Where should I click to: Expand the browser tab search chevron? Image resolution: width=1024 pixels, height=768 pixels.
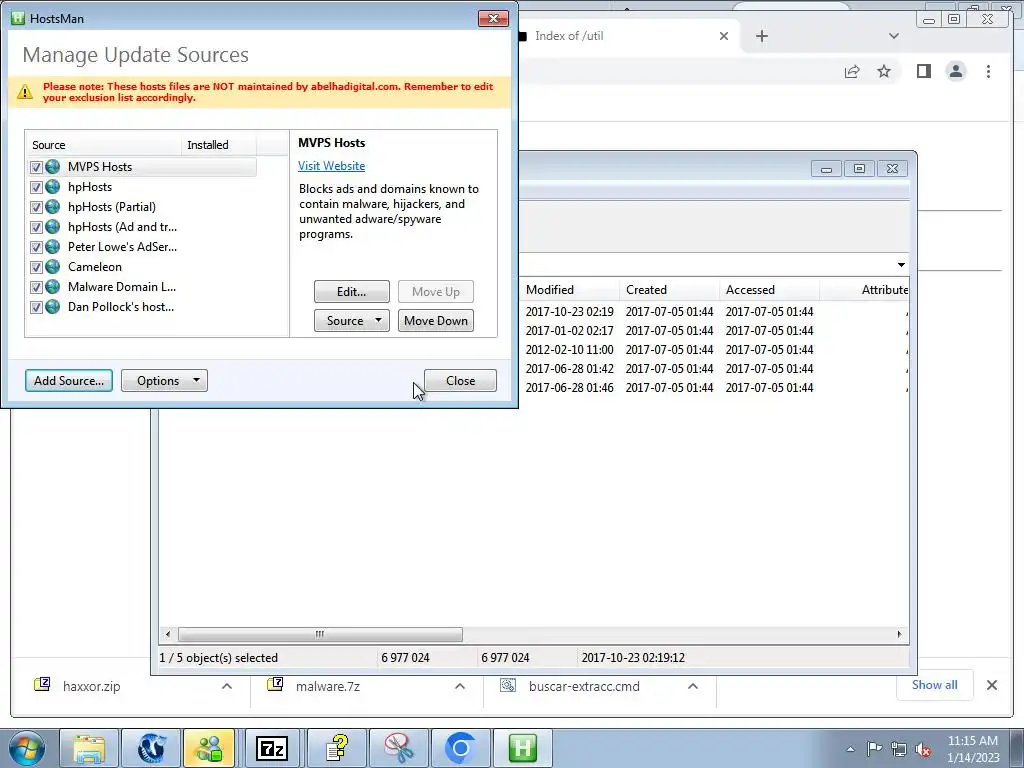[x=893, y=36]
